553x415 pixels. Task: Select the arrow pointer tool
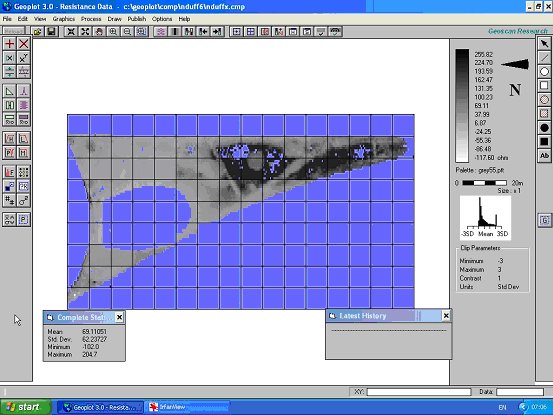(544, 44)
